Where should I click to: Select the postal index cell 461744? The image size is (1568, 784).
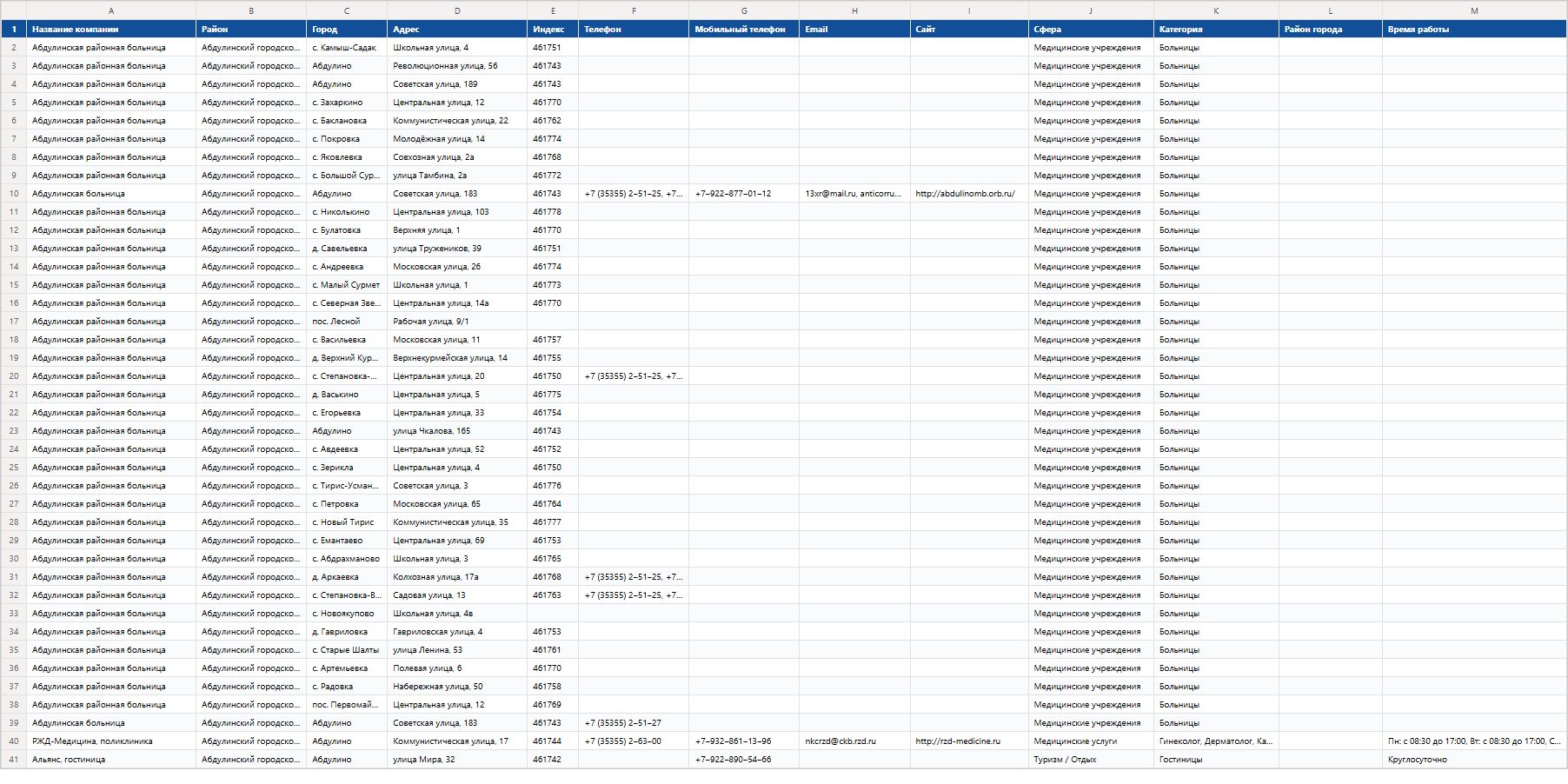tap(553, 741)
